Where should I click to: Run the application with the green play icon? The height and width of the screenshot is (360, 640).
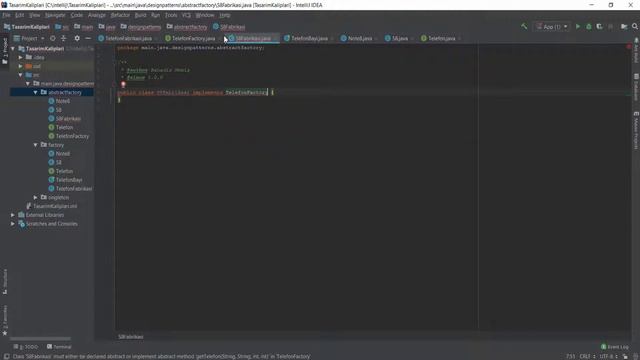point(578,27)
